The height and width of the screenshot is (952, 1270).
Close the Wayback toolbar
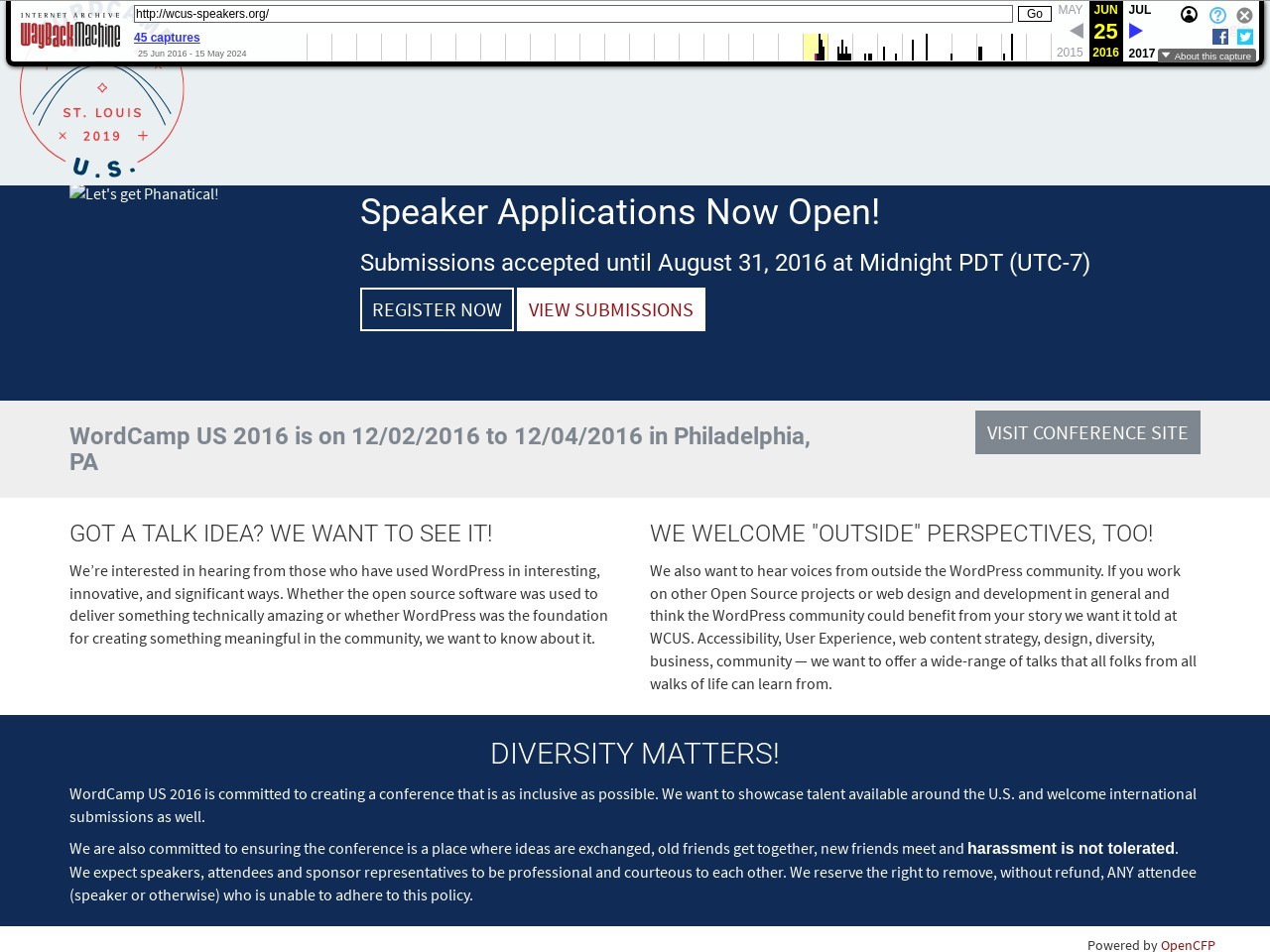(x=1244, y=15)
